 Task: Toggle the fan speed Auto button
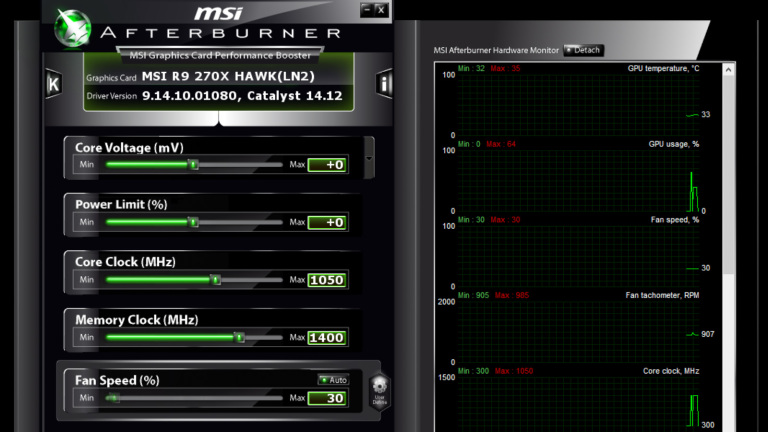point(333,380)
